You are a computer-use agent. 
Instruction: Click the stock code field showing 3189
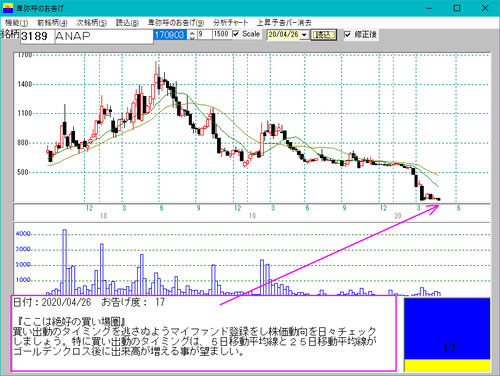pyautogui.click(x=37, y=36)
